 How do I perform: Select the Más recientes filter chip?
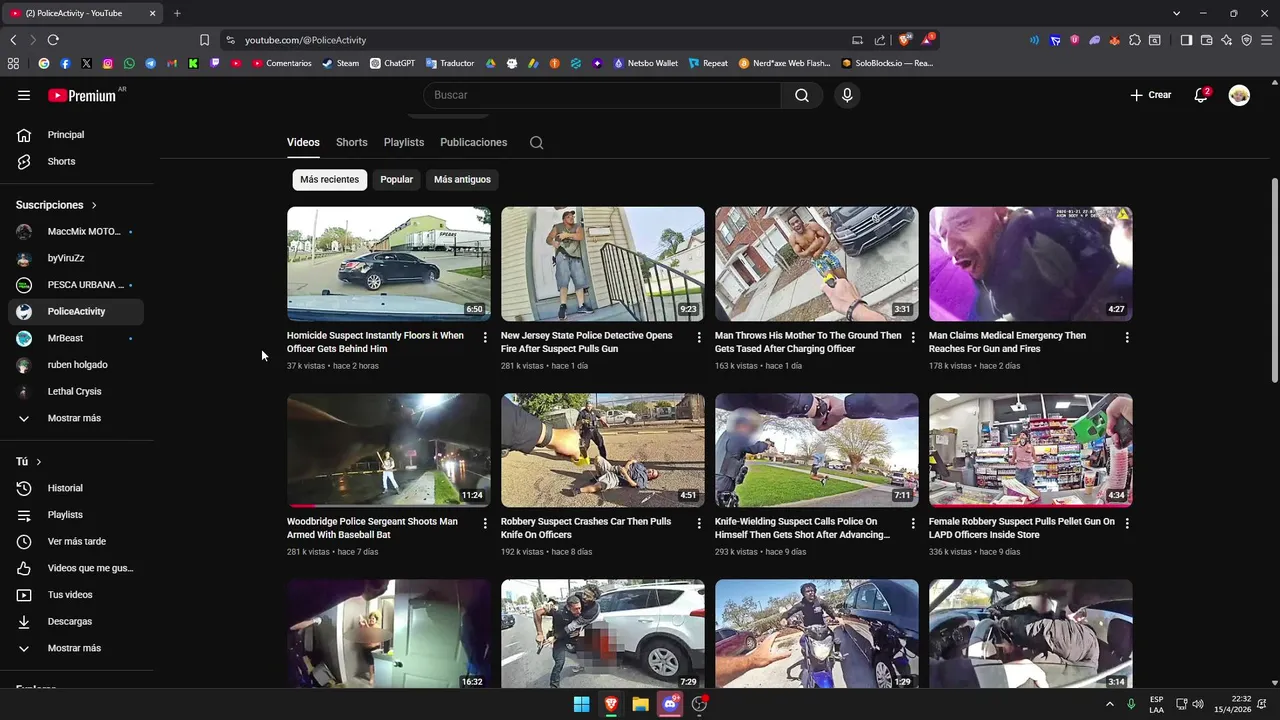[x=329, y=179]
